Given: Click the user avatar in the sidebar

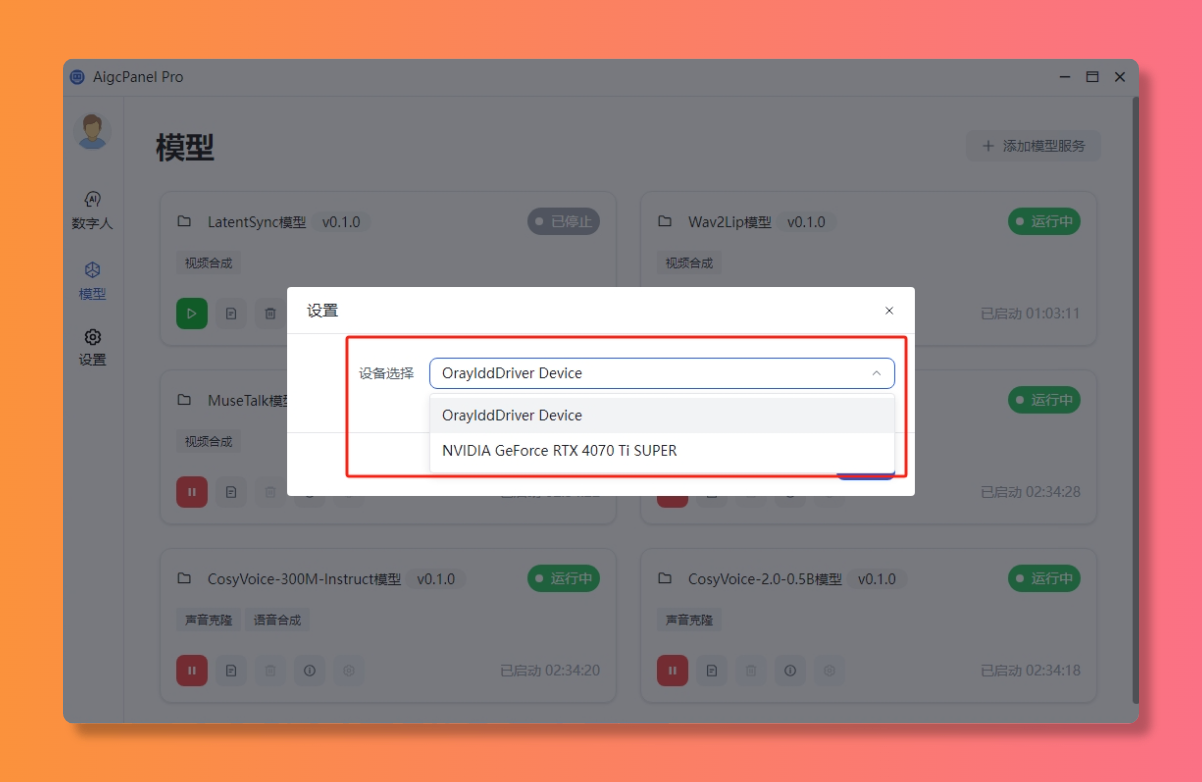Looking at the screenshot, I should pyautogui.click(x=93, y=131).
